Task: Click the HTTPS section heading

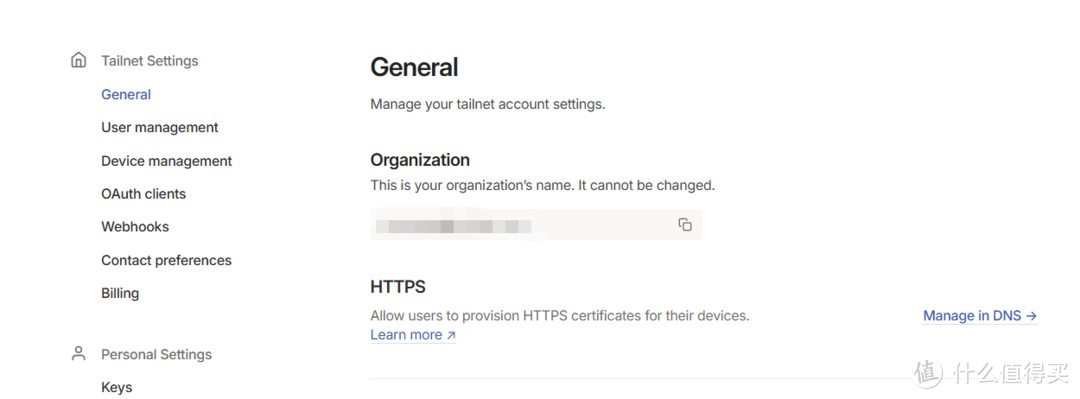Action: (x=398, y=287)
